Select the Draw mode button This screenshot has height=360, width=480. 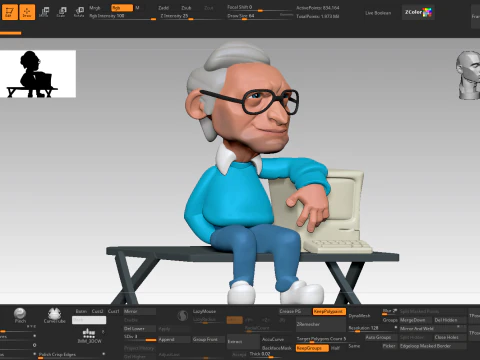tap(27, 12)
